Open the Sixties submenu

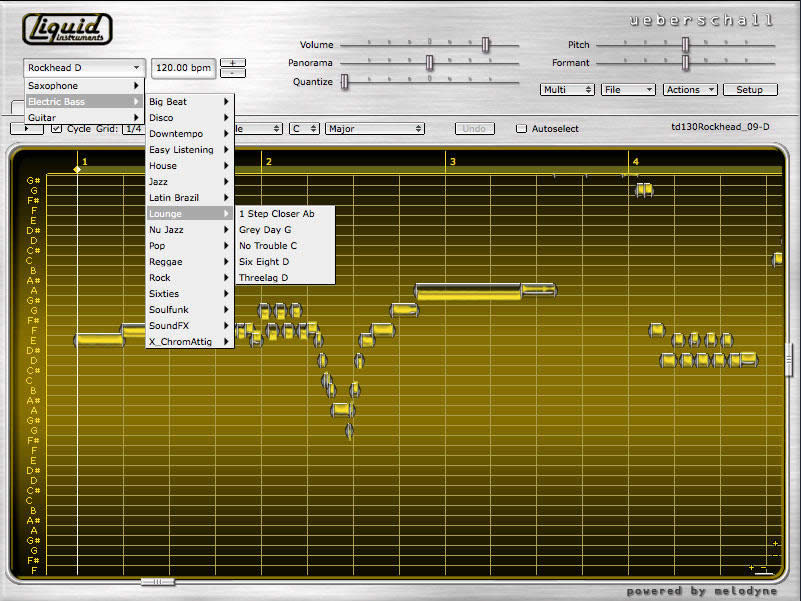(190, 294)
